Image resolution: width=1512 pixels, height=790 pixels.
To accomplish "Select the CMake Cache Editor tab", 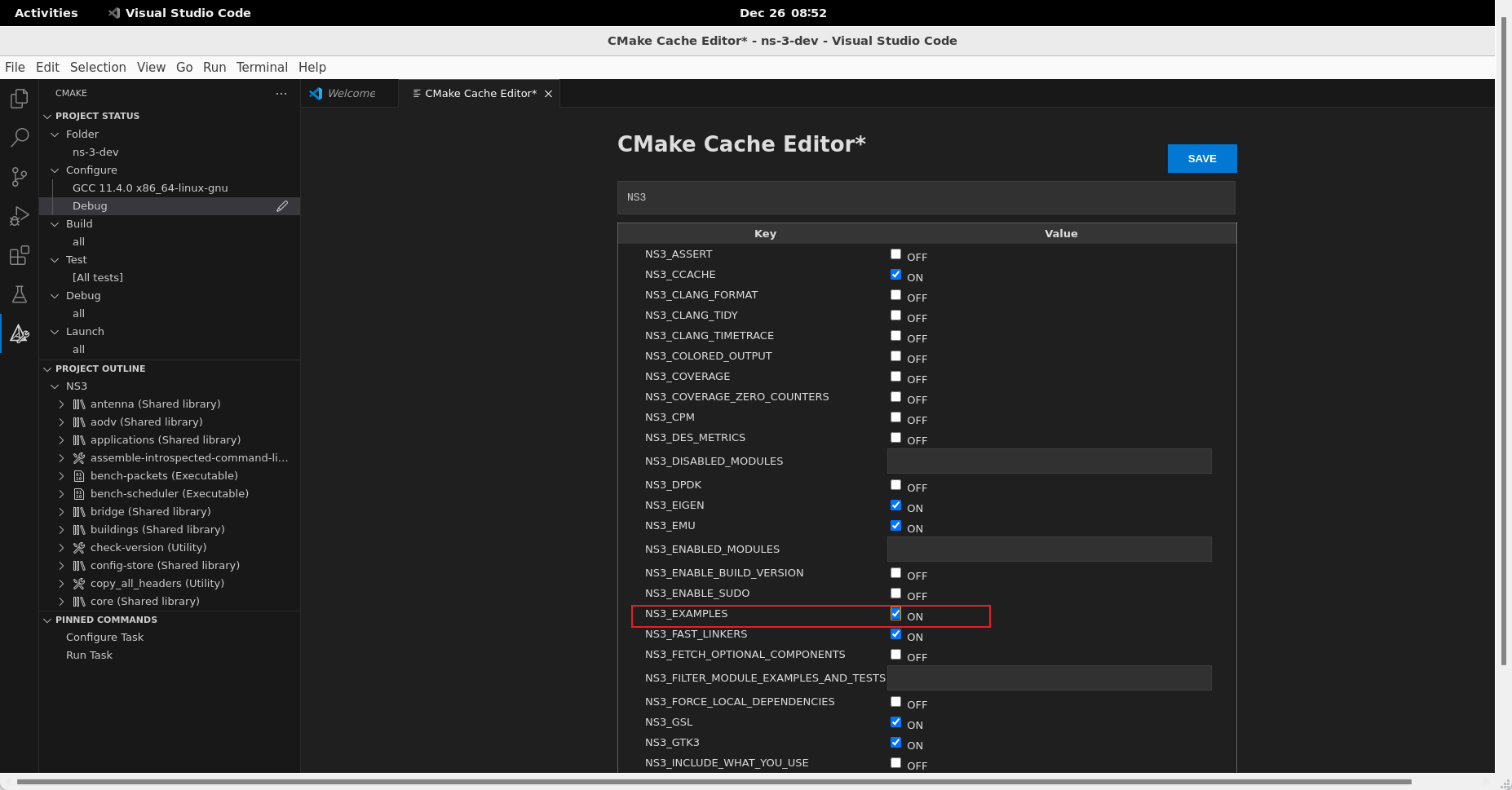I will pos(480,94).
